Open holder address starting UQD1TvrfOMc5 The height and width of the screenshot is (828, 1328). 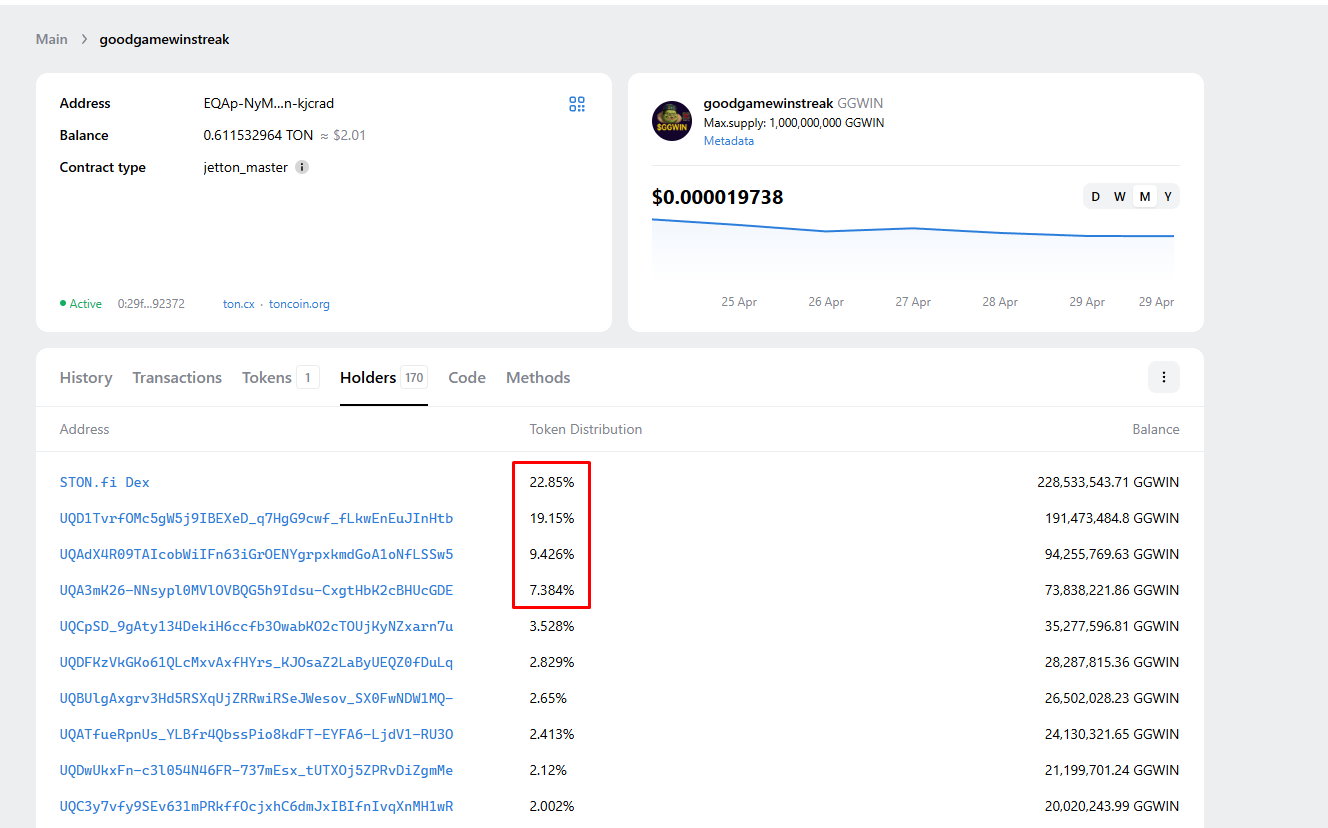point(257,518)
